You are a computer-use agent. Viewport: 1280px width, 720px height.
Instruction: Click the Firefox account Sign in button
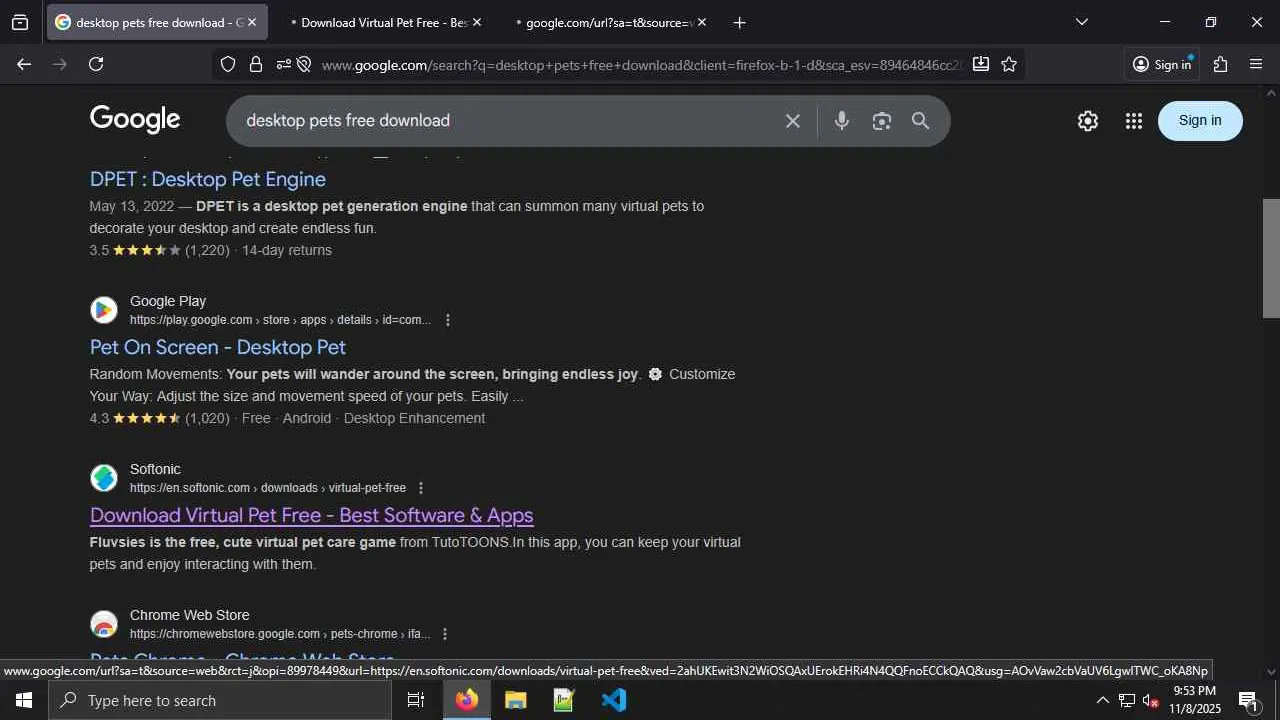coord(1162,64)
